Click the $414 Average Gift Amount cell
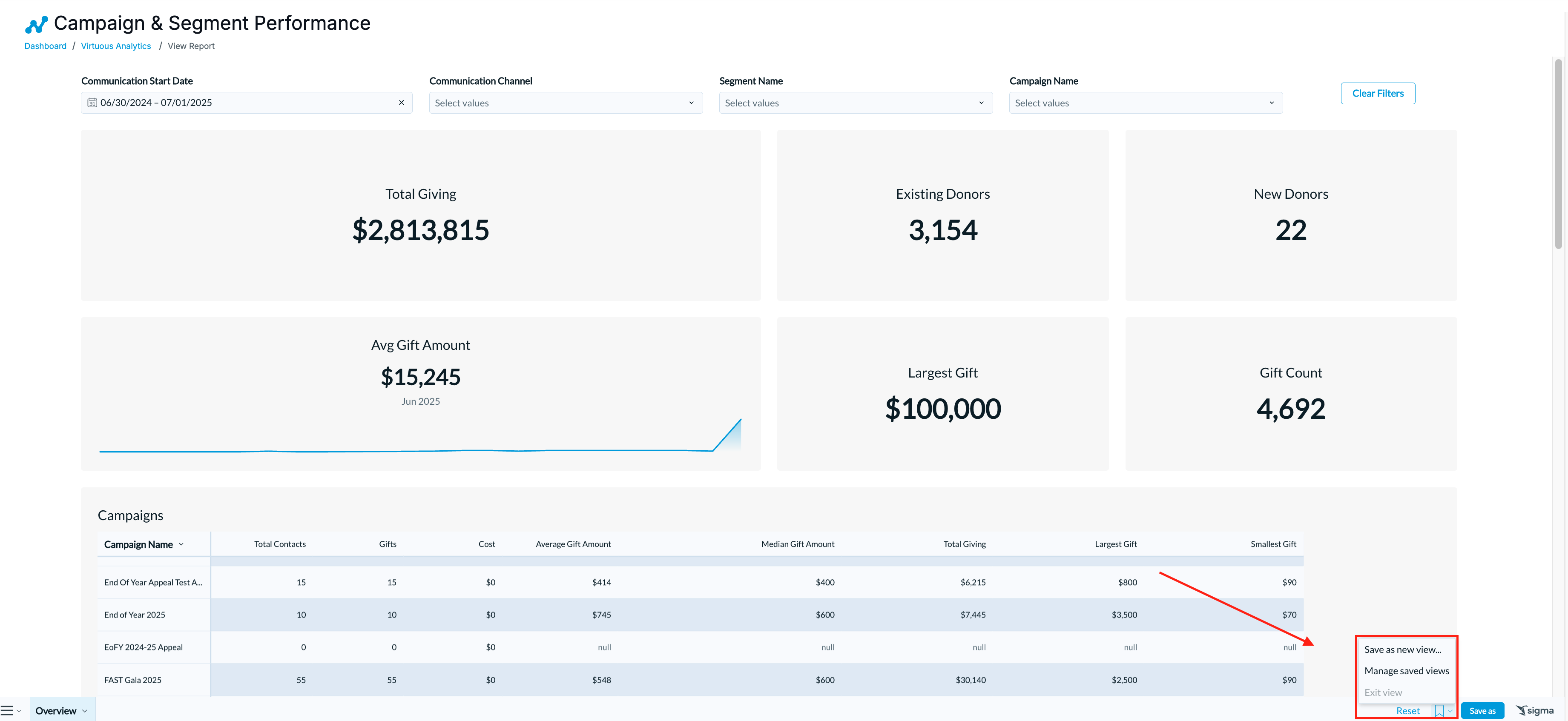 [x=601, y=582]
